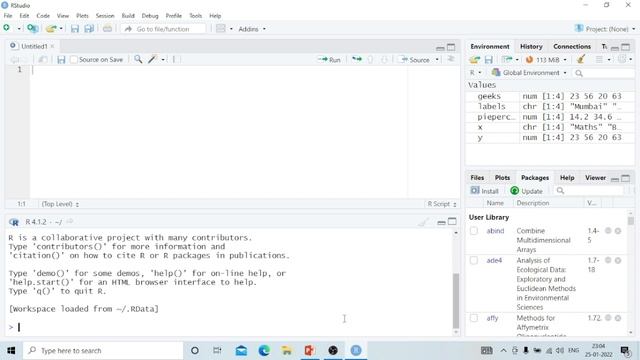
Task: Open (Top Level) scope selector
Action: (60, 204)
